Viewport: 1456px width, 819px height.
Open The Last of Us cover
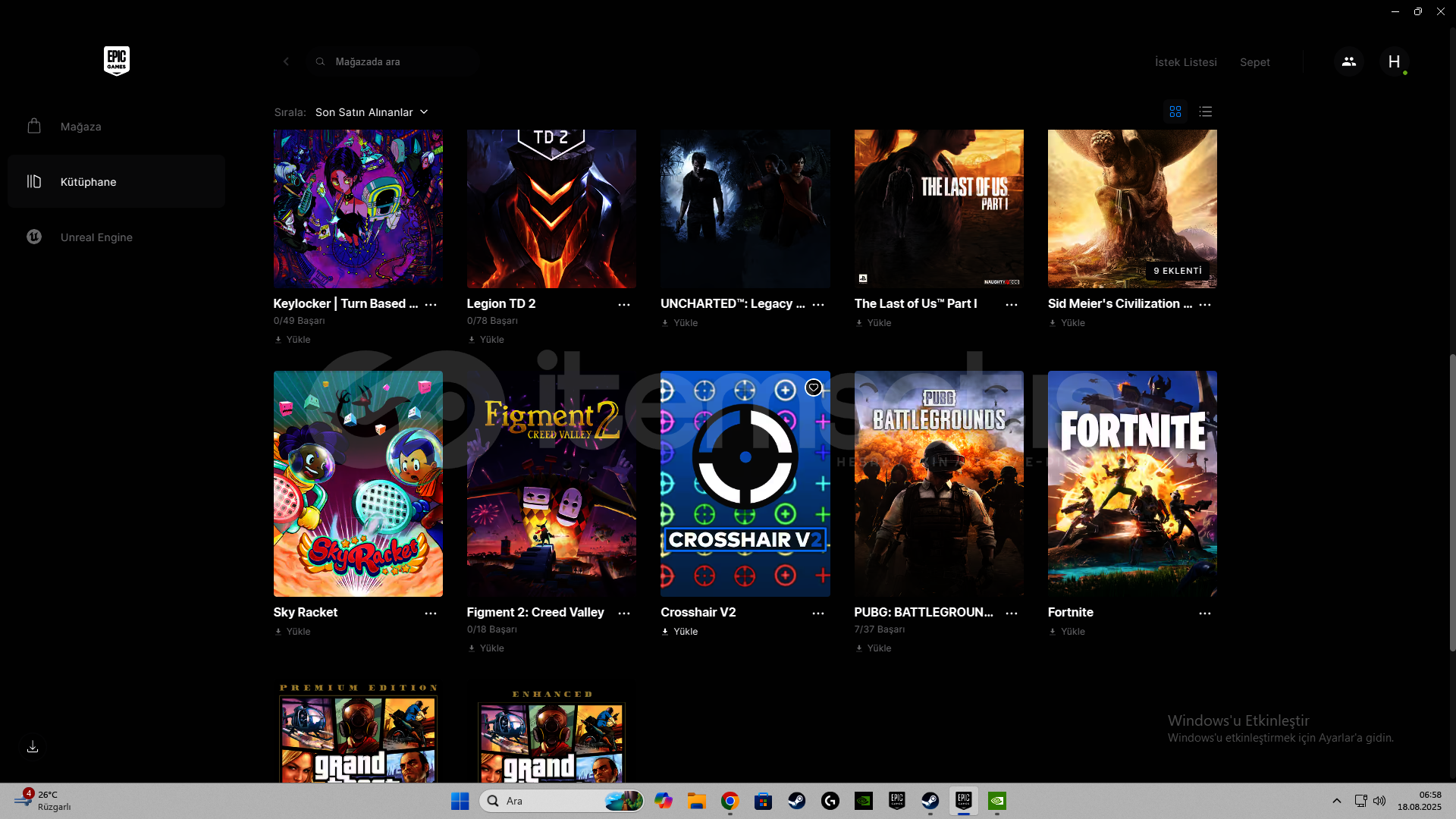pyautogui.click(x=939, y=209)
